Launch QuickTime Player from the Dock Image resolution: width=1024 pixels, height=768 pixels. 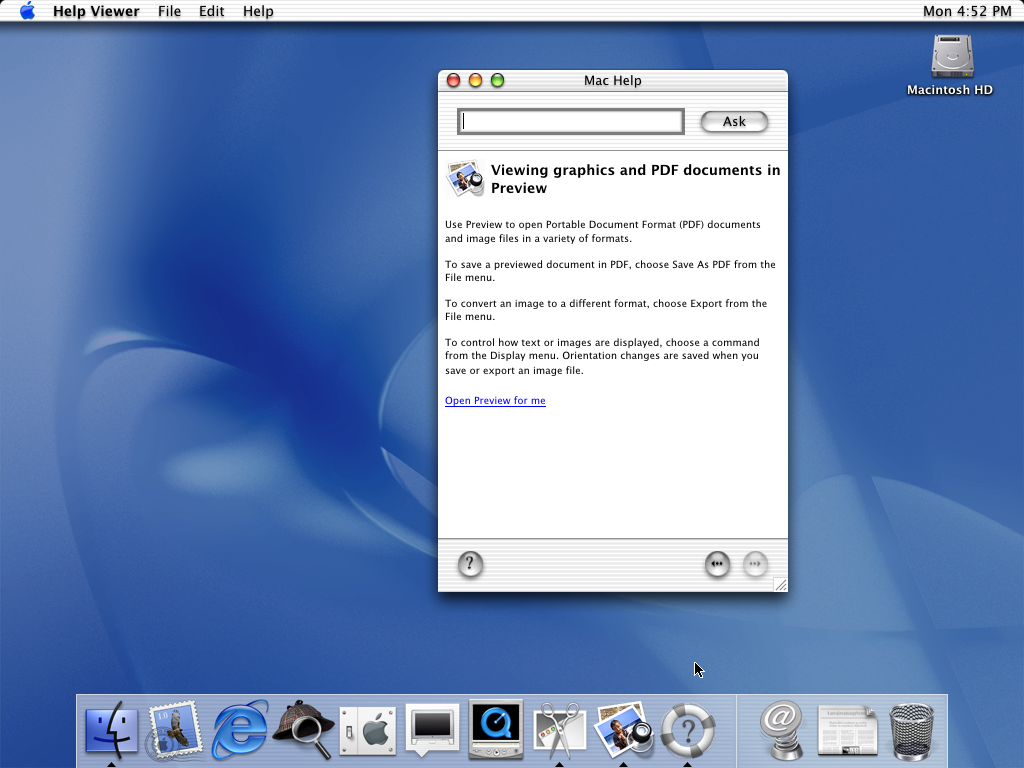496,729
